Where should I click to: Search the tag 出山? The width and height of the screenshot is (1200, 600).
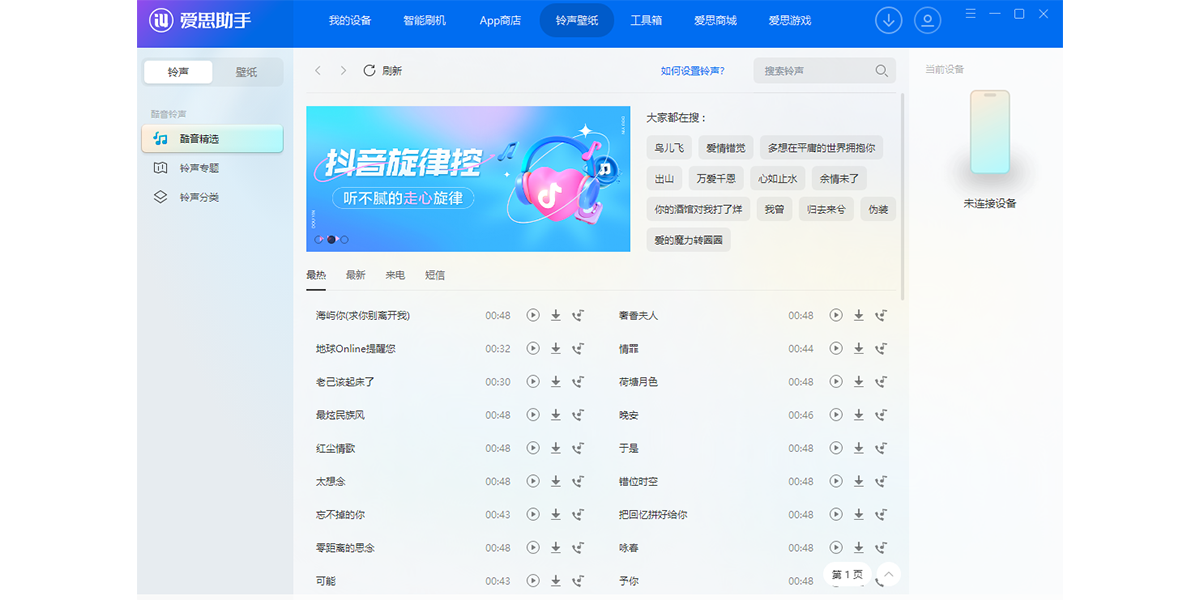(664, 179)
